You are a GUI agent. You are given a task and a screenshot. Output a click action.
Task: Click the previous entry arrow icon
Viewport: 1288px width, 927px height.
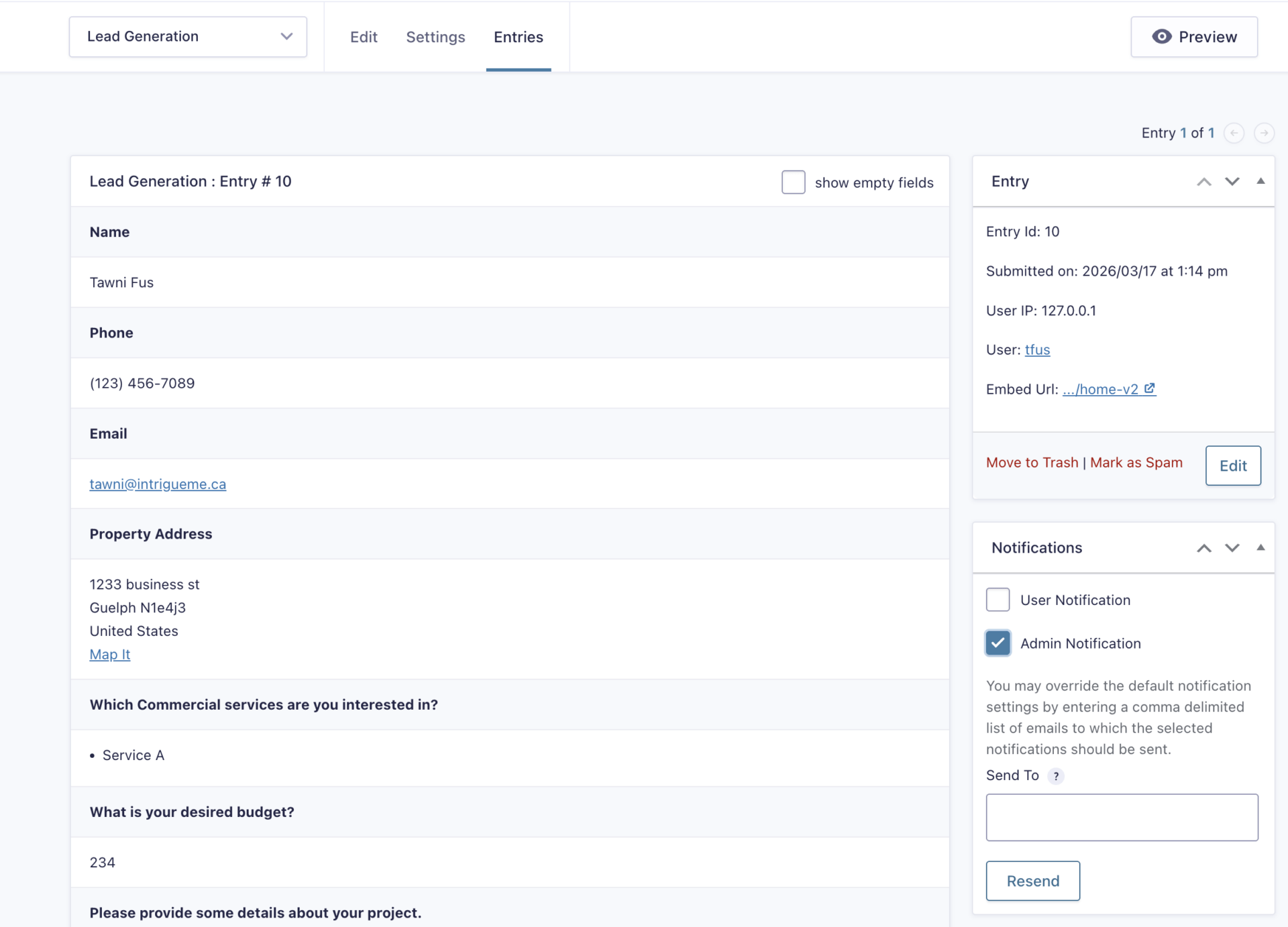[x=1234, y=133]
